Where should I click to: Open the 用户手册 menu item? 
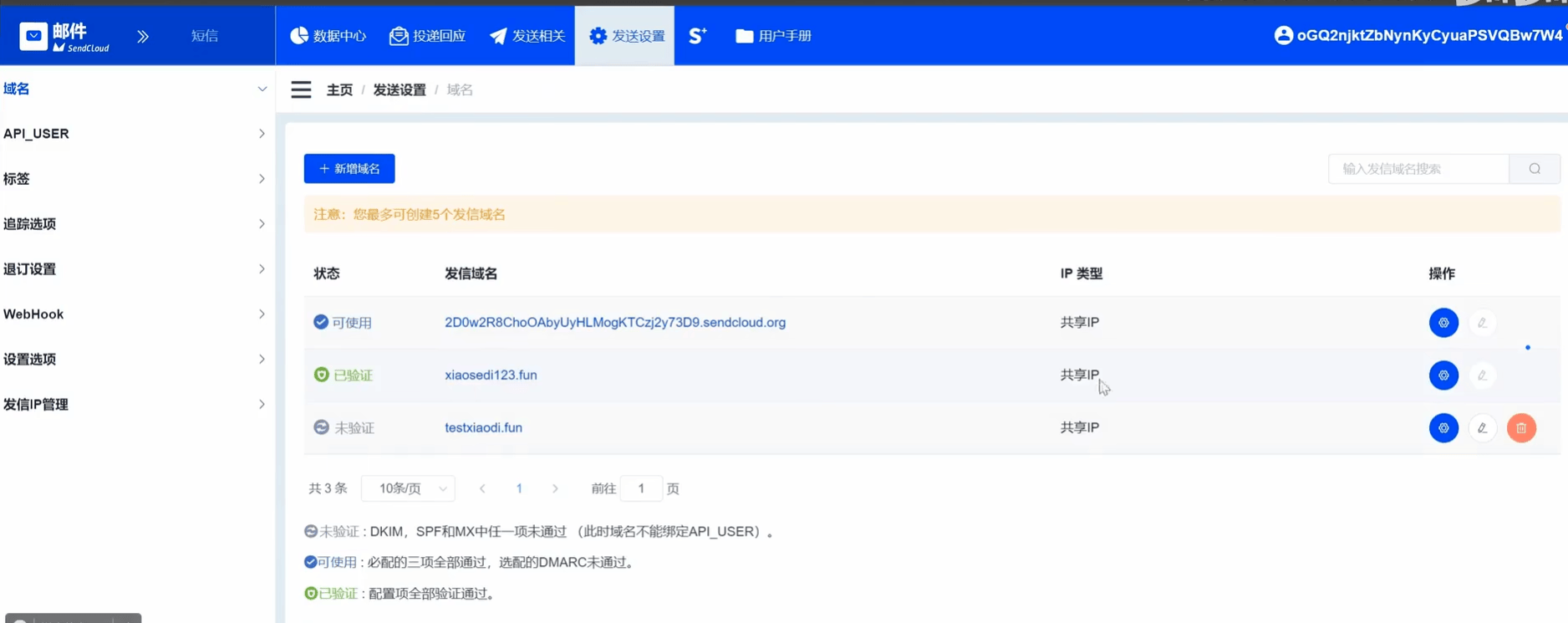pyautogui.click(x=773, y=36)
